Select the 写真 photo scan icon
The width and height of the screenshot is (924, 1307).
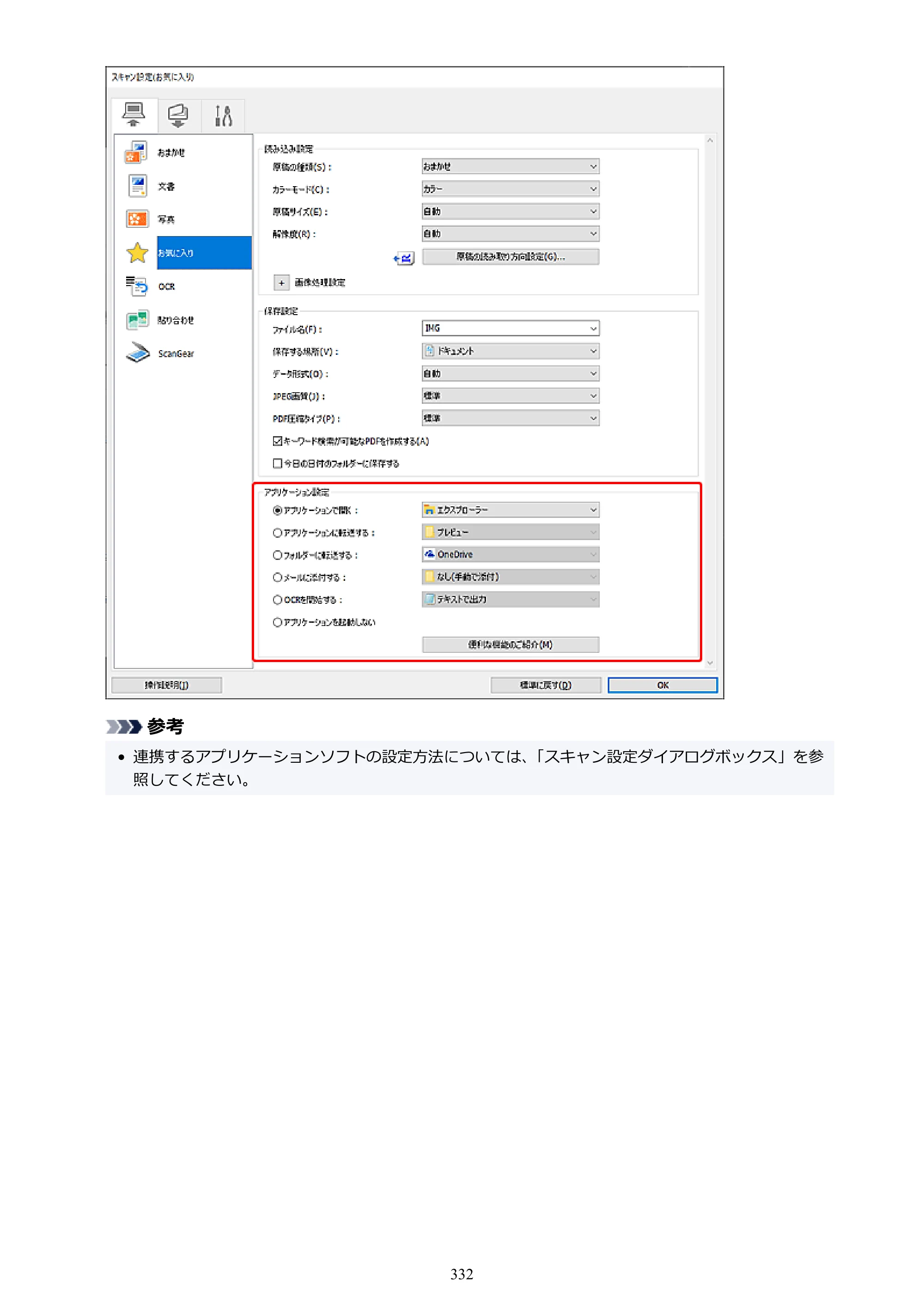137,219
